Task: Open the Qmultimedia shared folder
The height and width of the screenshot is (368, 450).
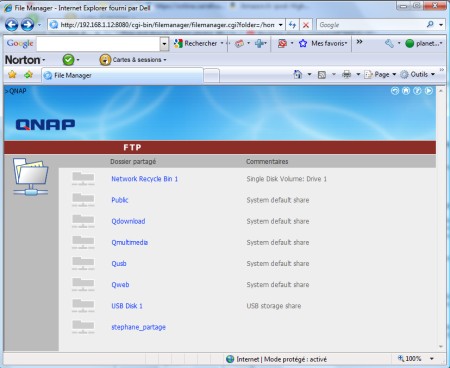Action: [x=129, y=242]
